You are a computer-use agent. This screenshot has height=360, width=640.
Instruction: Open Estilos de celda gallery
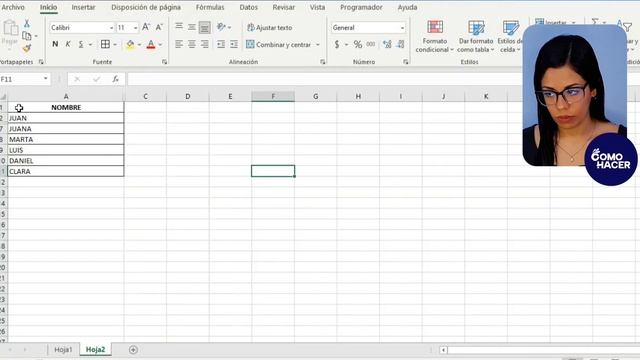(510, 36)
